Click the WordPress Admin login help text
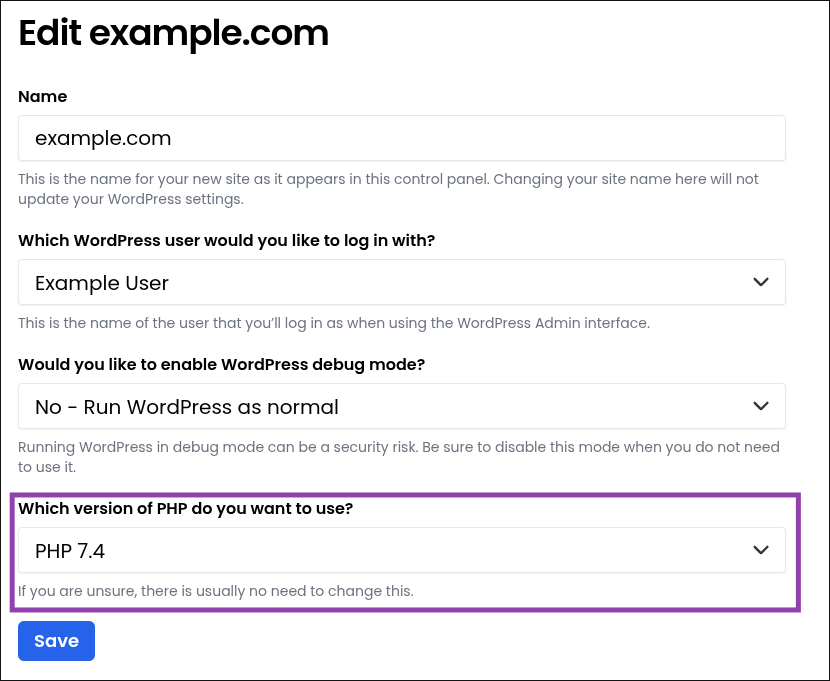 pos(334,323)
